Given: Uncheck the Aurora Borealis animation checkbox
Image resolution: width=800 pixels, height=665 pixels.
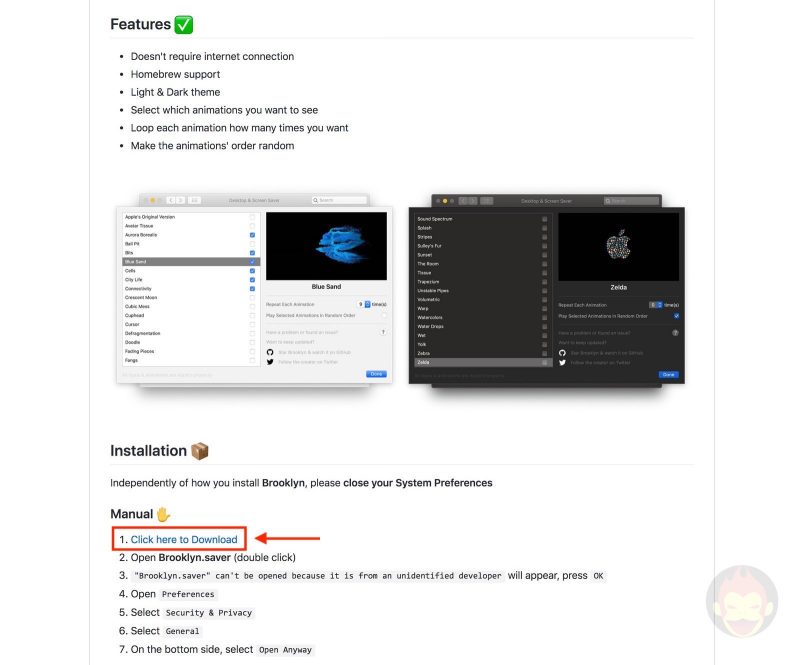Looking at the screenshot, I should pos(252,235).
